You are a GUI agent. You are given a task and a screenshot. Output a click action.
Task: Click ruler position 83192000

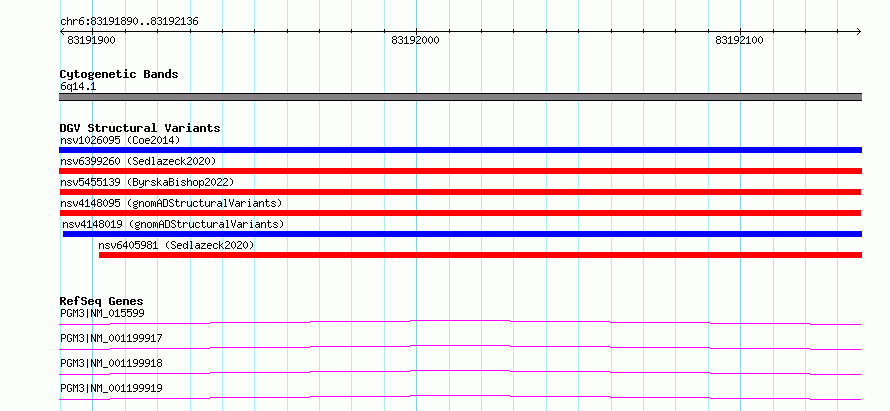click(x=415, y=40)
